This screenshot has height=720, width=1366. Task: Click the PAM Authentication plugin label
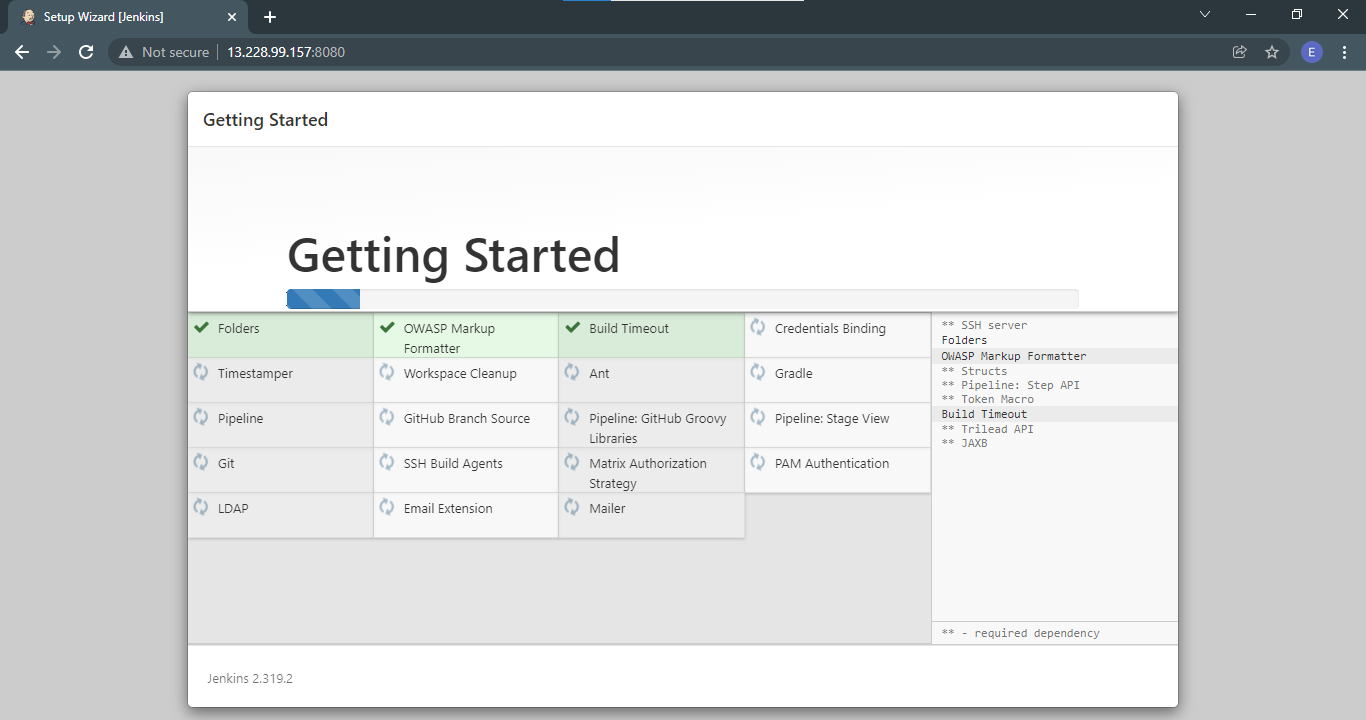(832, 463)
